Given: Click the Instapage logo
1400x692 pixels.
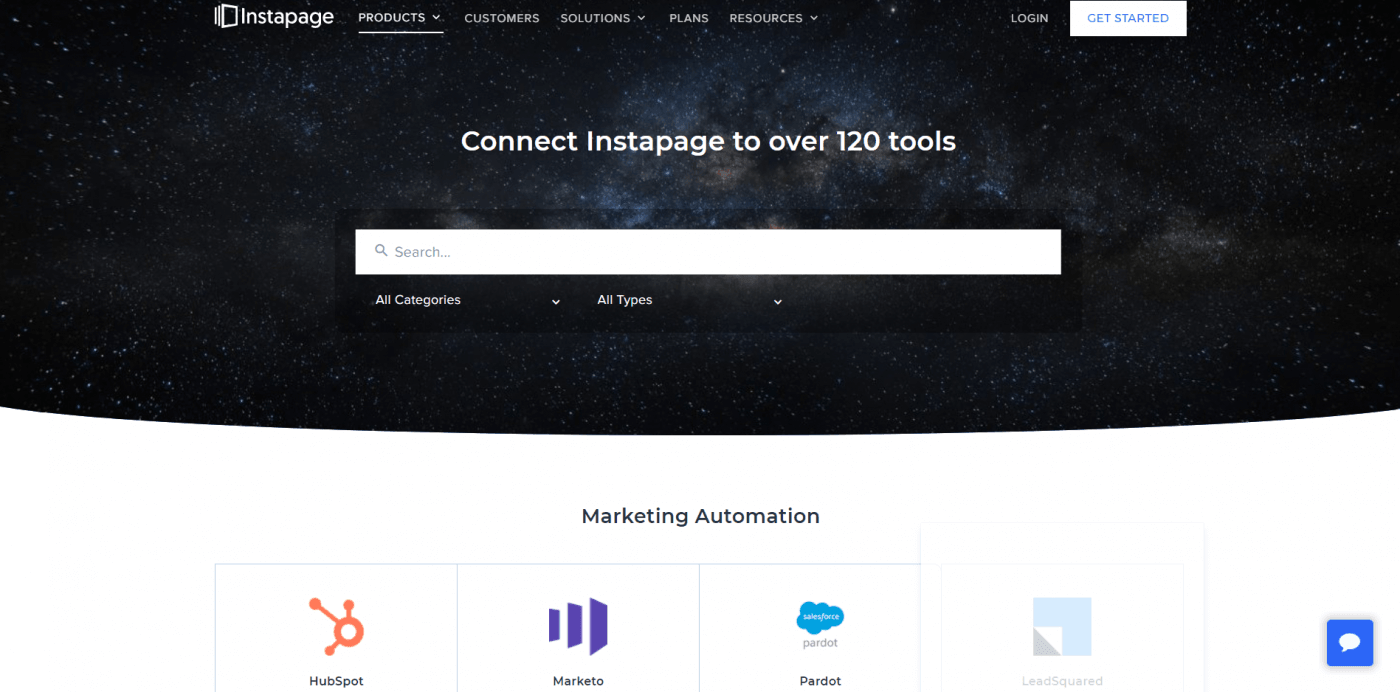Looking at the screenshot, I should point(274,16).
